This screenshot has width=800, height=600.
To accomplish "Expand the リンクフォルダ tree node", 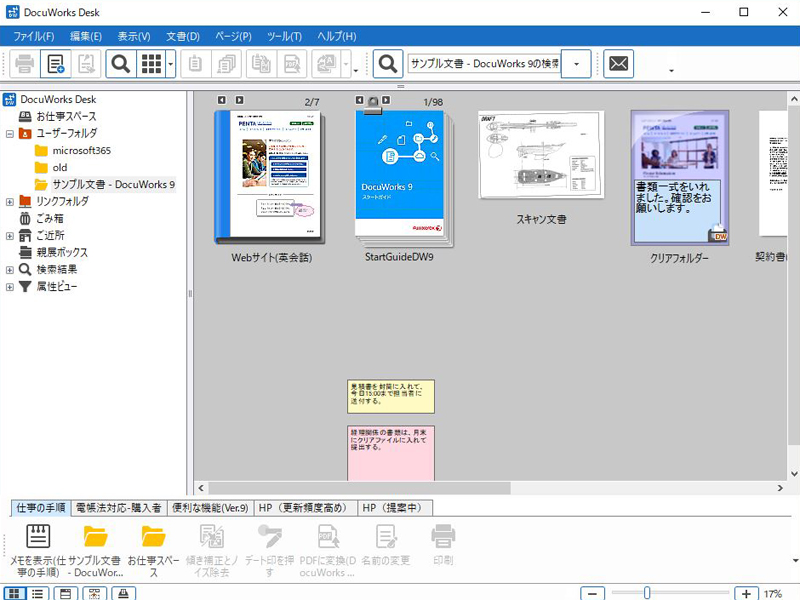I will click(x=10, y=202).
